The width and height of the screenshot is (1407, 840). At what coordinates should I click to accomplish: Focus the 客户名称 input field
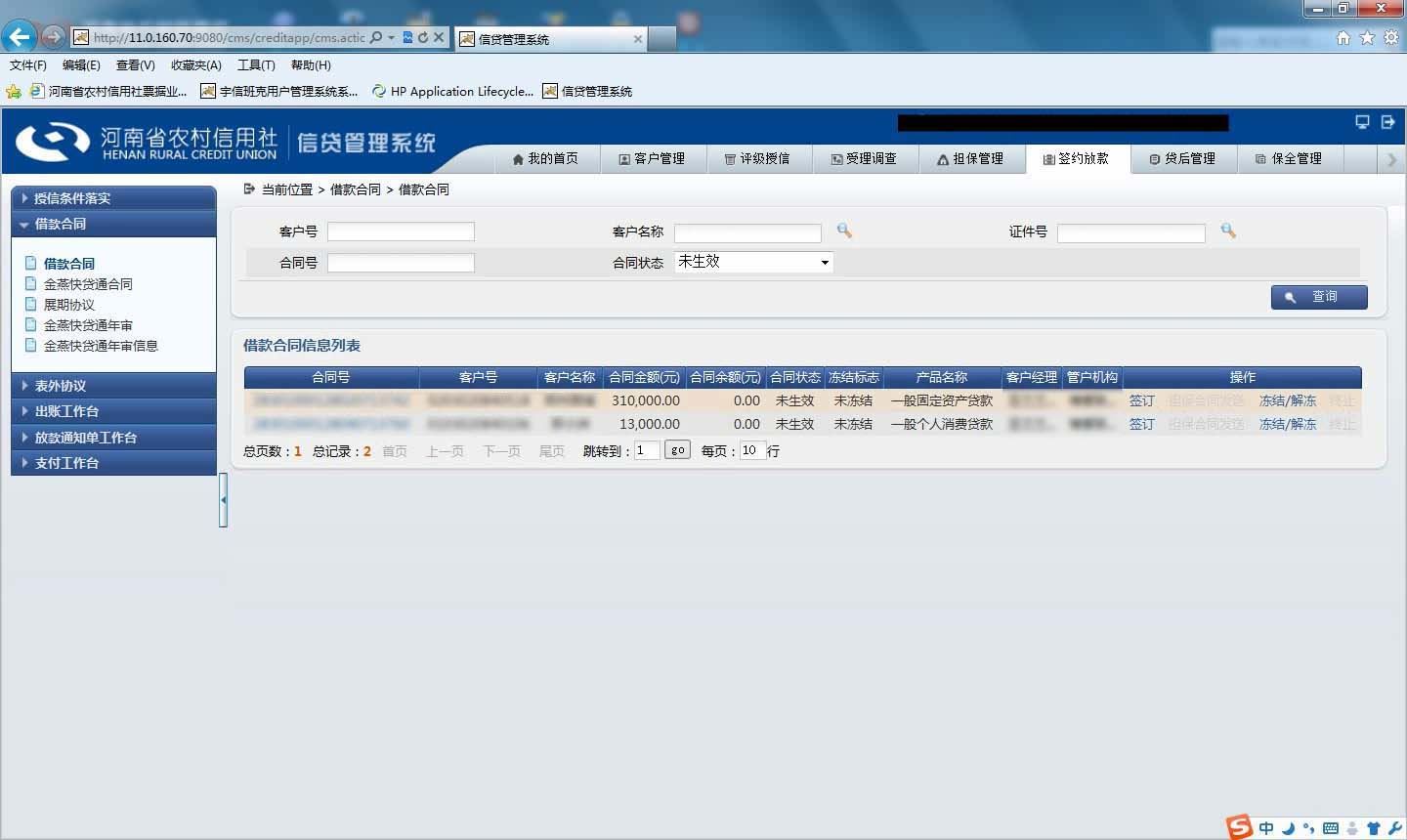click(x=747, y=232)
